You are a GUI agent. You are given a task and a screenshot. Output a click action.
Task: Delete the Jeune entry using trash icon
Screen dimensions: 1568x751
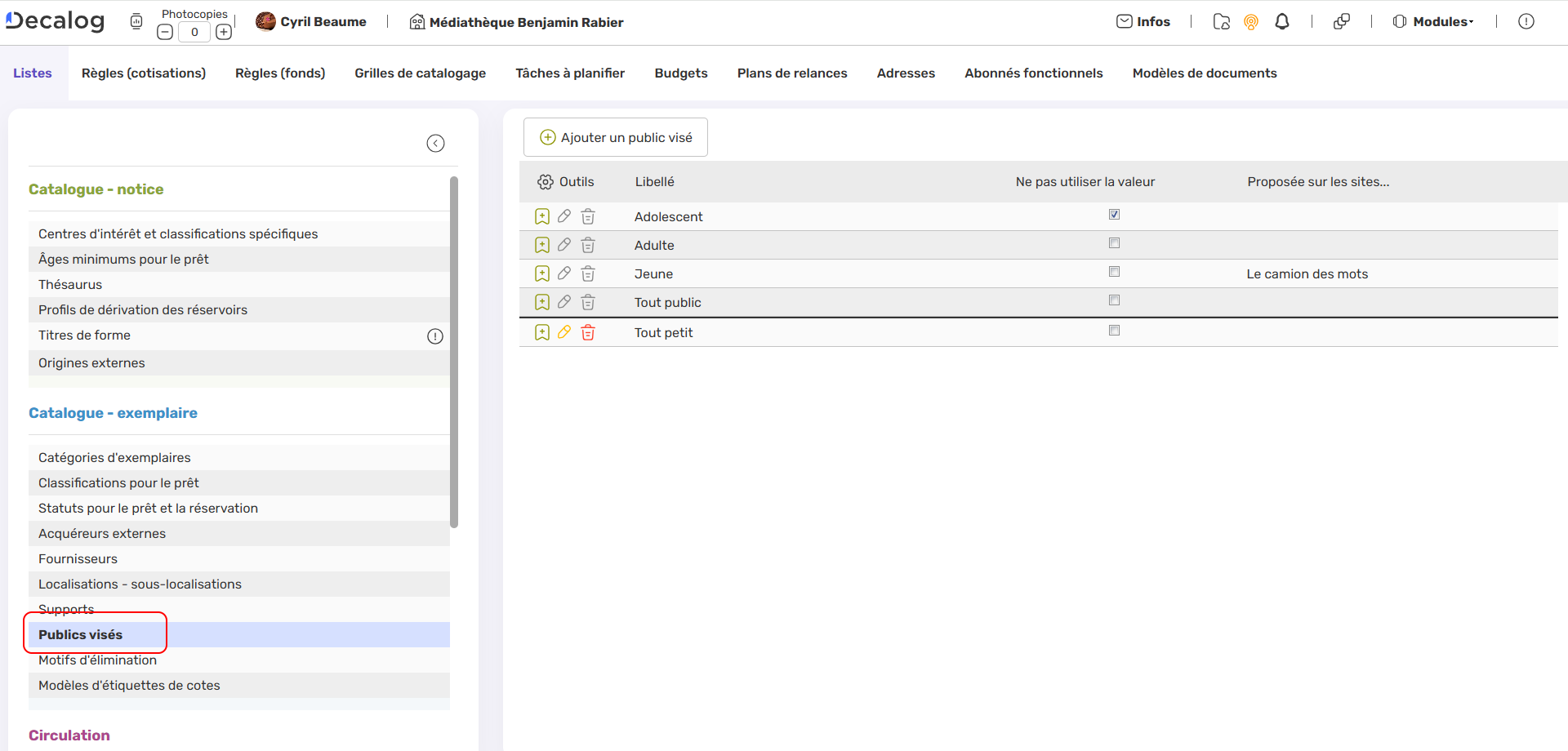click(587, 273)
